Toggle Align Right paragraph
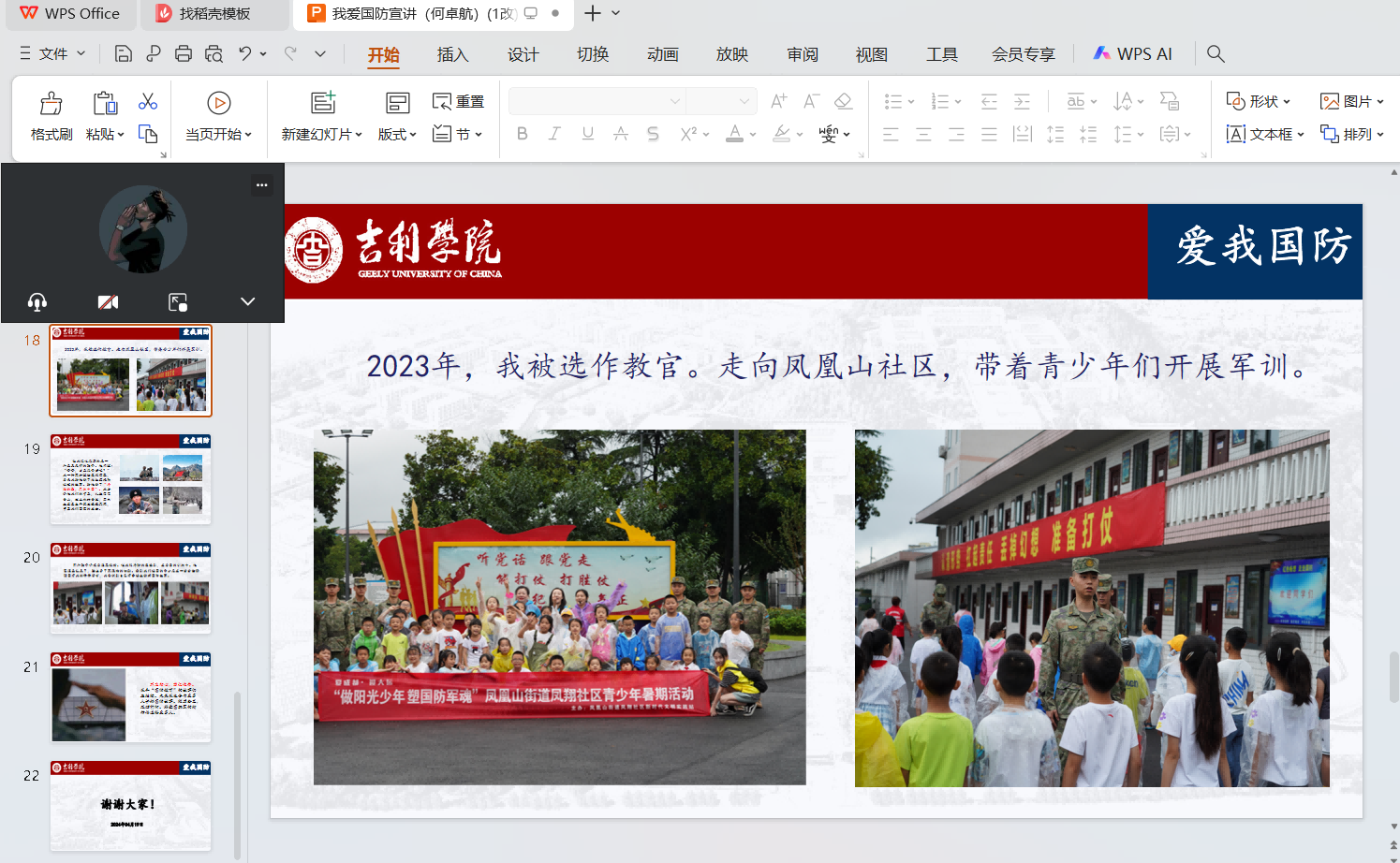Image resolution: width=1400 pixels, height=863 pixels. coord(956,134)
